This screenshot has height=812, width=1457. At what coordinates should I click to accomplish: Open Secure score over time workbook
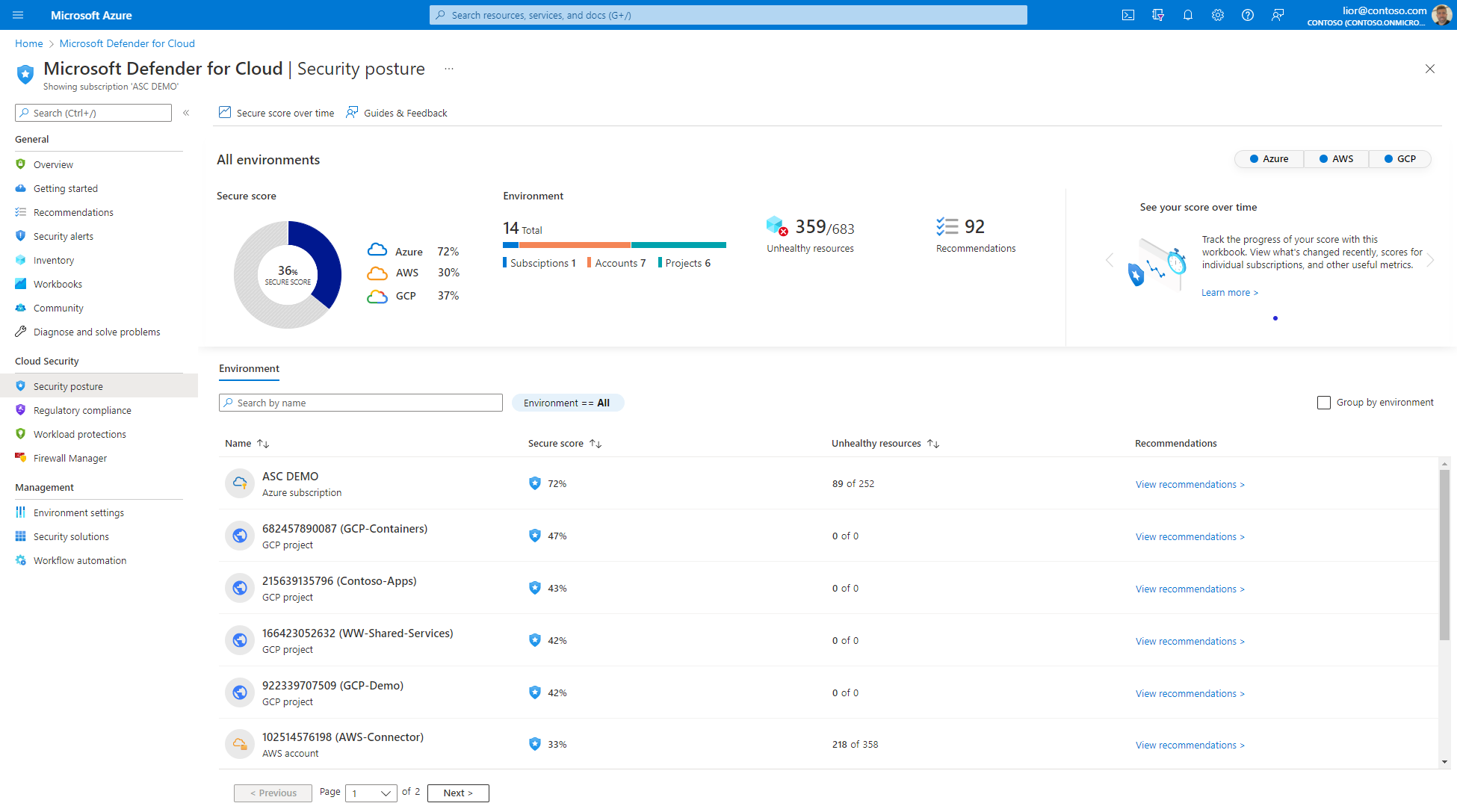[276, 113]
